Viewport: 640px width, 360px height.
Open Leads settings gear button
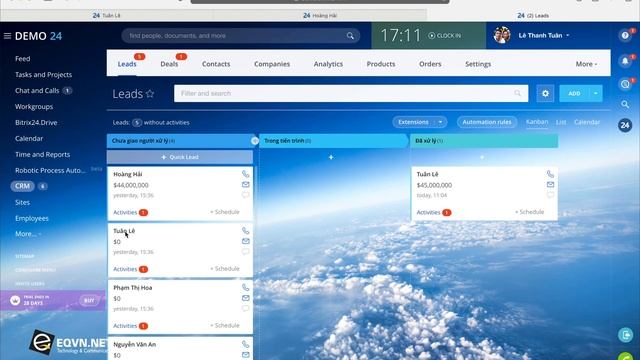545,93
